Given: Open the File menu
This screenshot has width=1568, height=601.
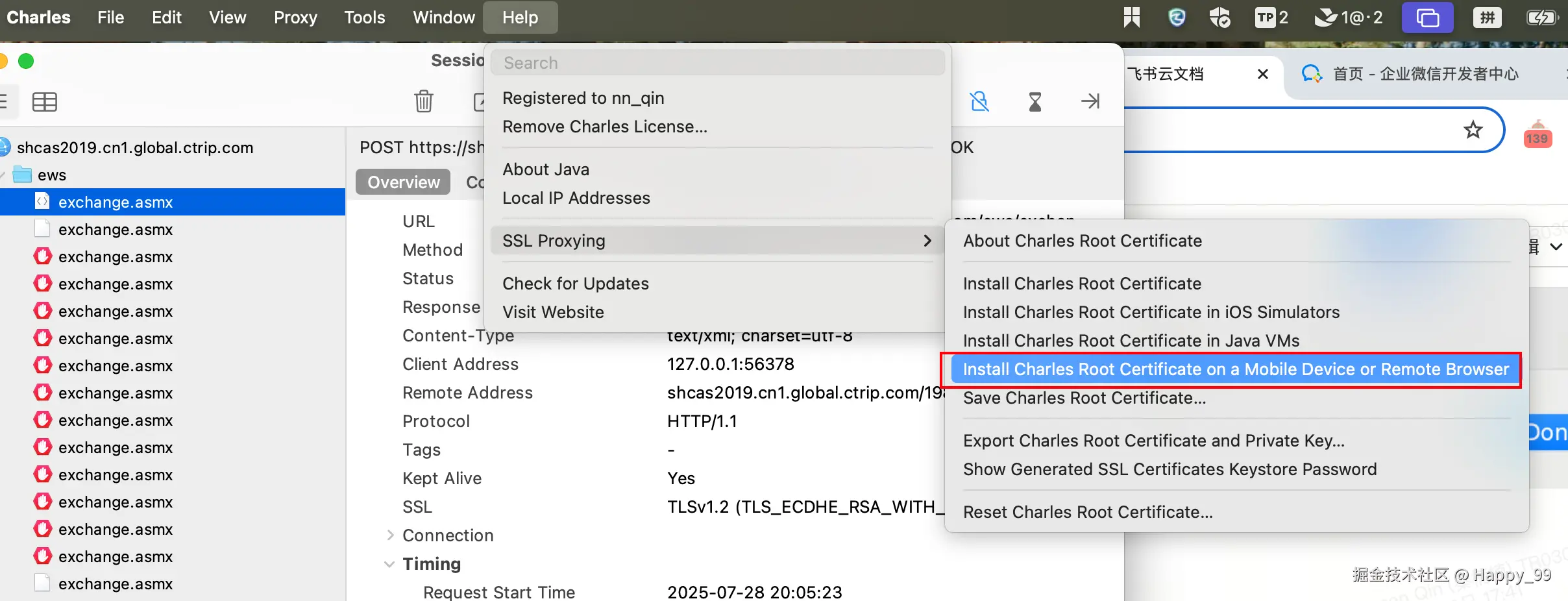Looking at the screenshot, I should [x=111, y=18].
